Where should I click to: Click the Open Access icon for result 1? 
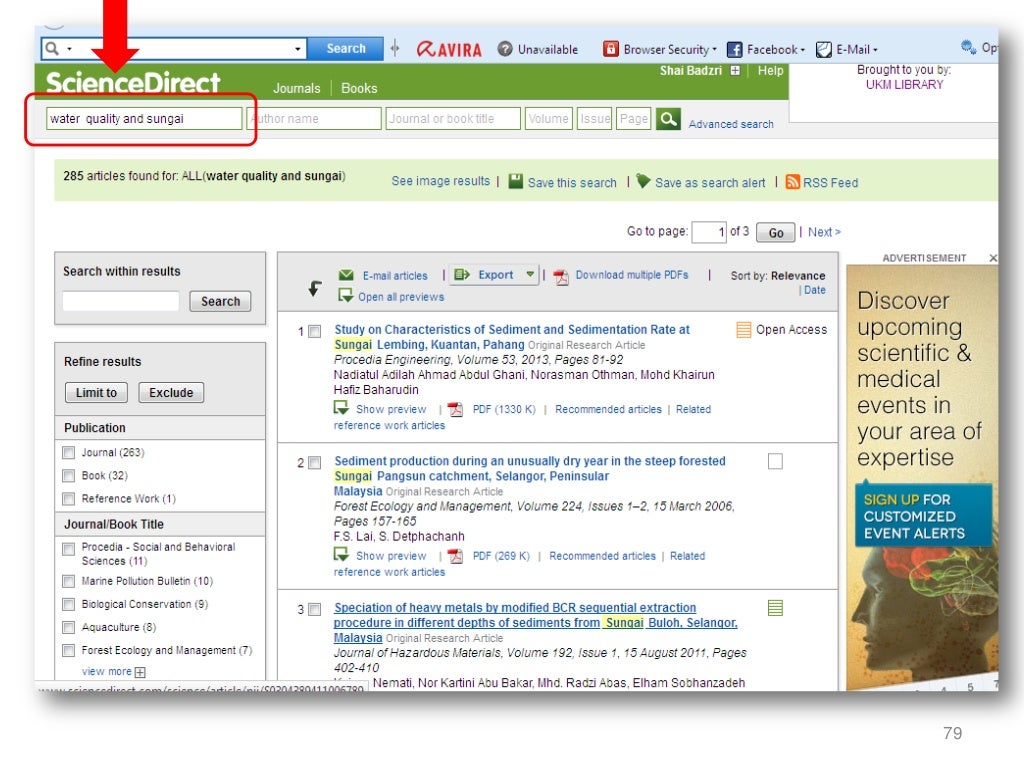[743, 329]
